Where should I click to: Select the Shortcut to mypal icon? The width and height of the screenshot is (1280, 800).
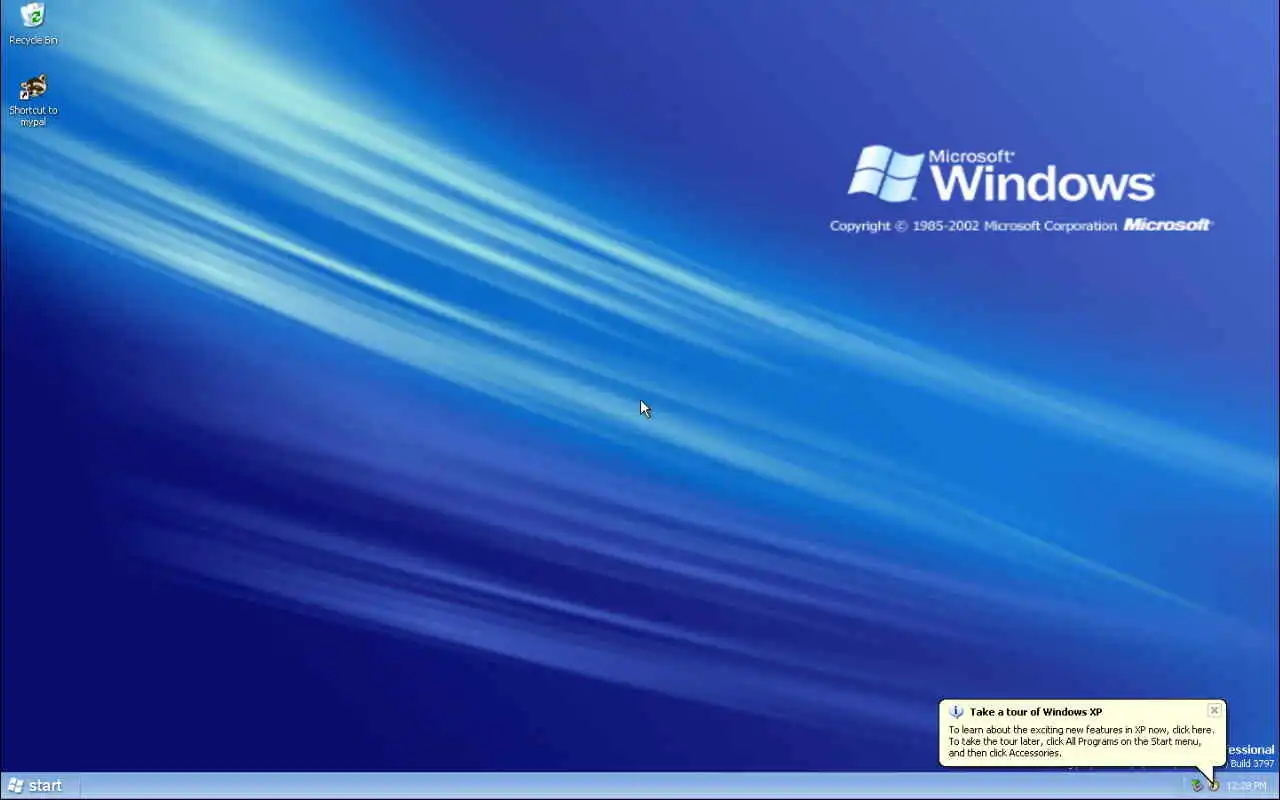point(33,100)
